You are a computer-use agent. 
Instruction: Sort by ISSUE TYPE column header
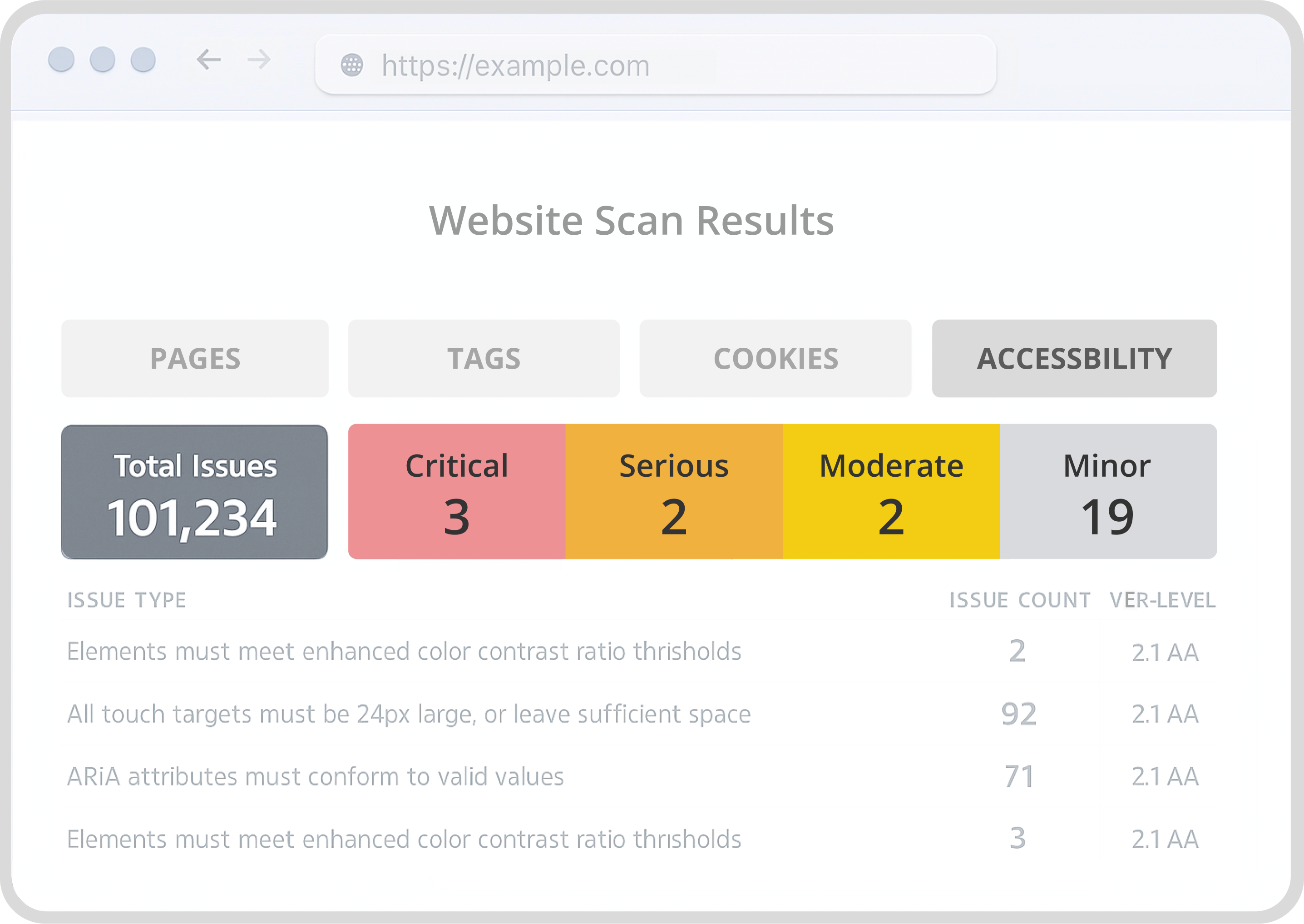point(126,600)
